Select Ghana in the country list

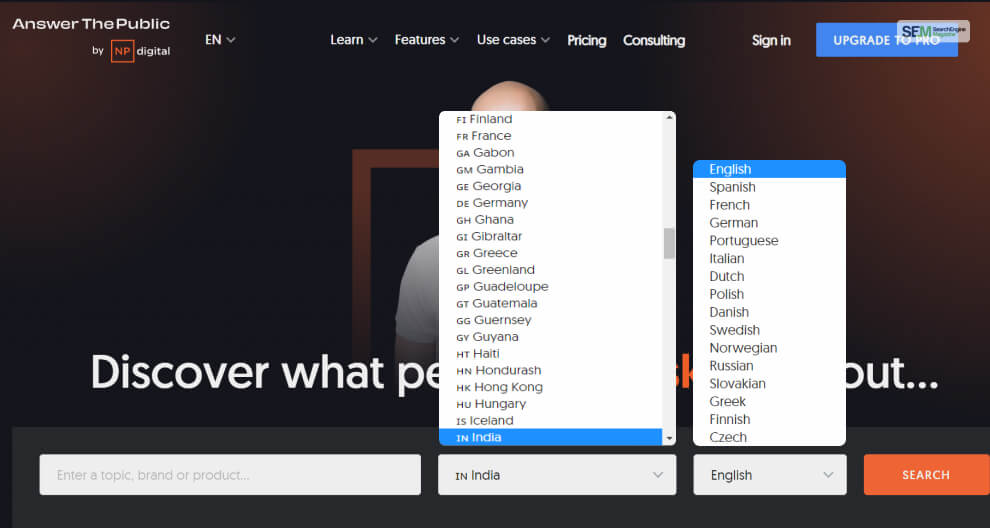pos(551,219)
